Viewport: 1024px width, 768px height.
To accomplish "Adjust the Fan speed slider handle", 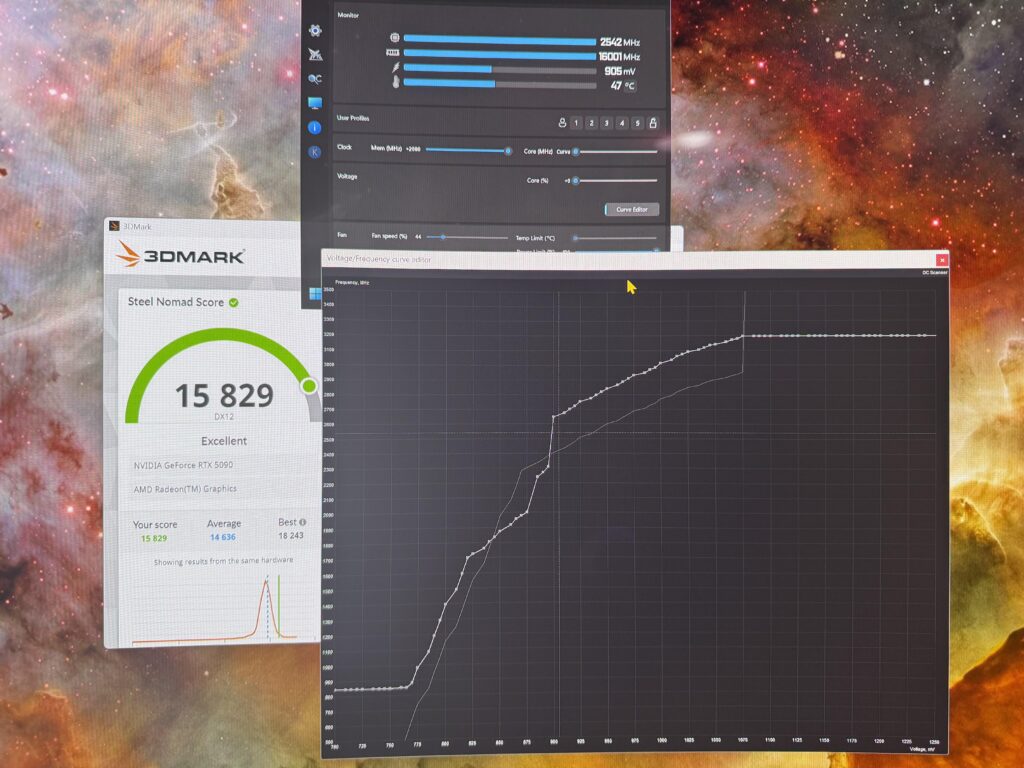I will pos(443,237).
